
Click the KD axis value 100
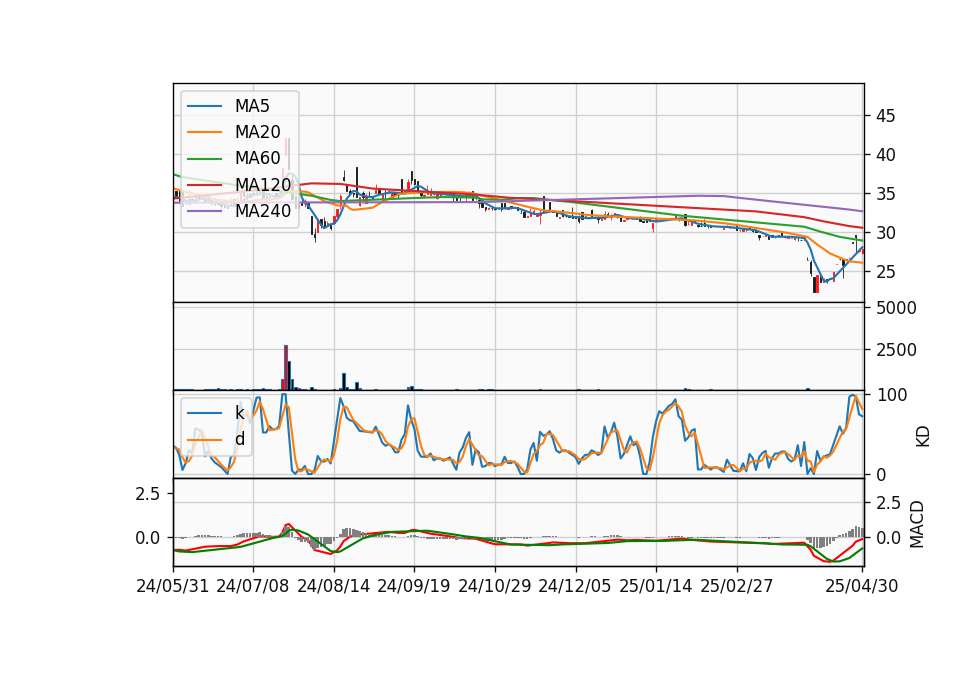tap(892, 395)
